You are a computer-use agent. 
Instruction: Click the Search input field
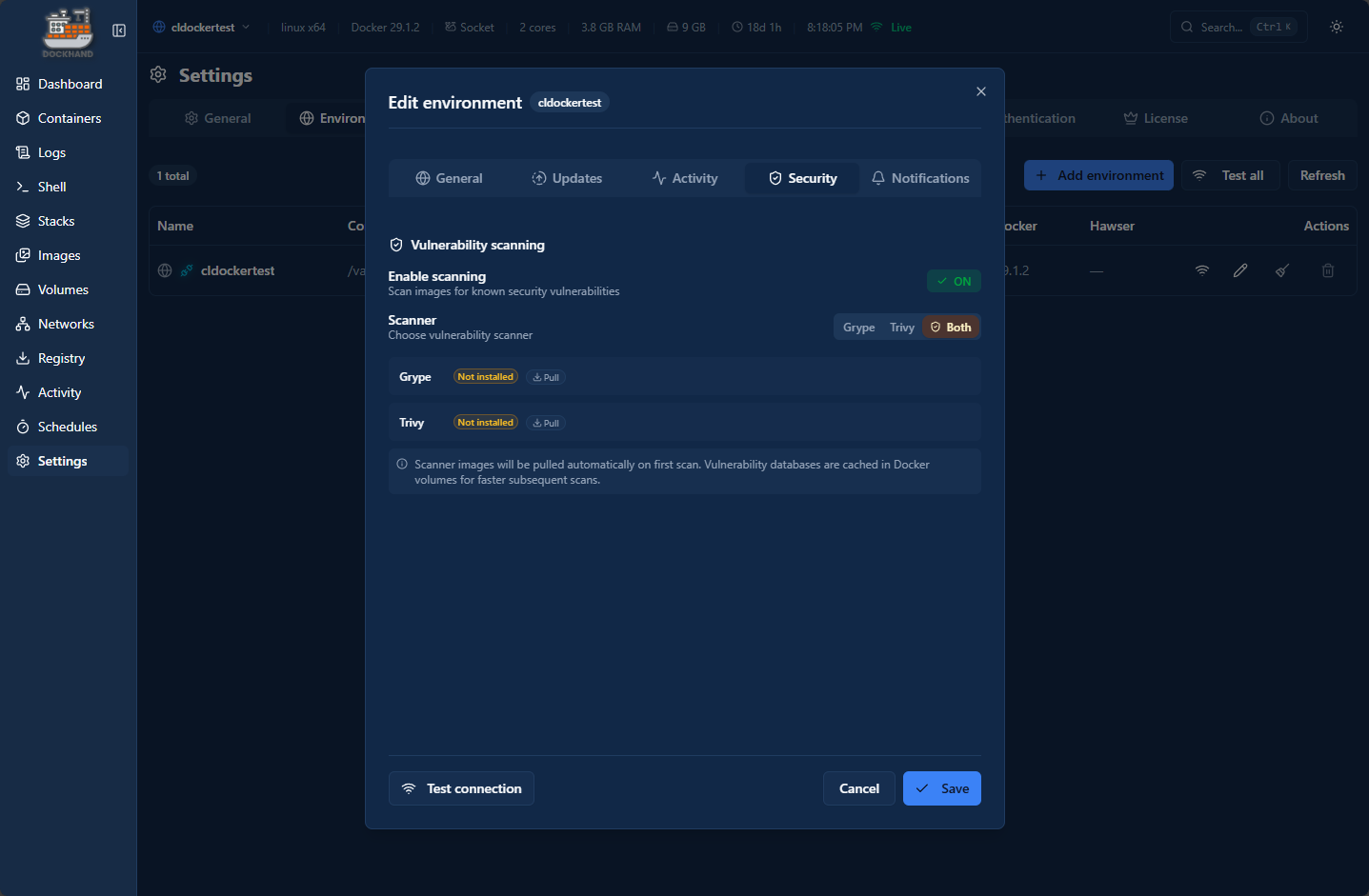pyautogui.click(x=1229, y=27)
